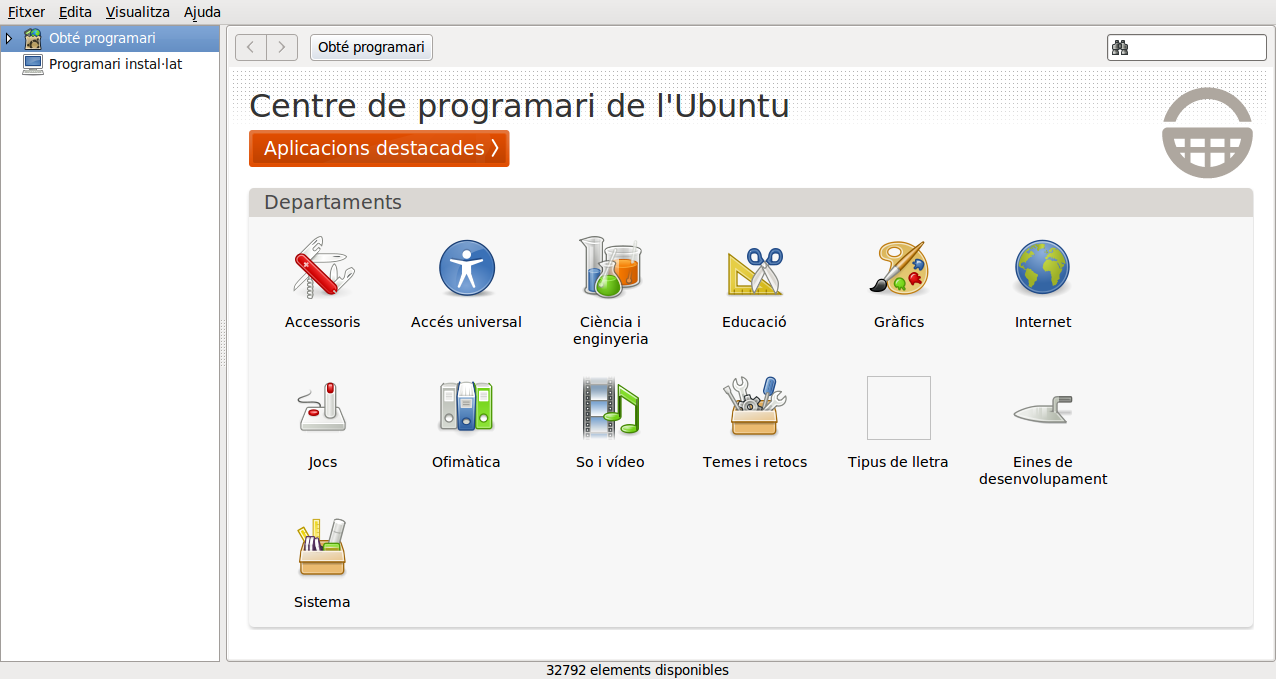Open the Visualitza menu

pos(137,12)
